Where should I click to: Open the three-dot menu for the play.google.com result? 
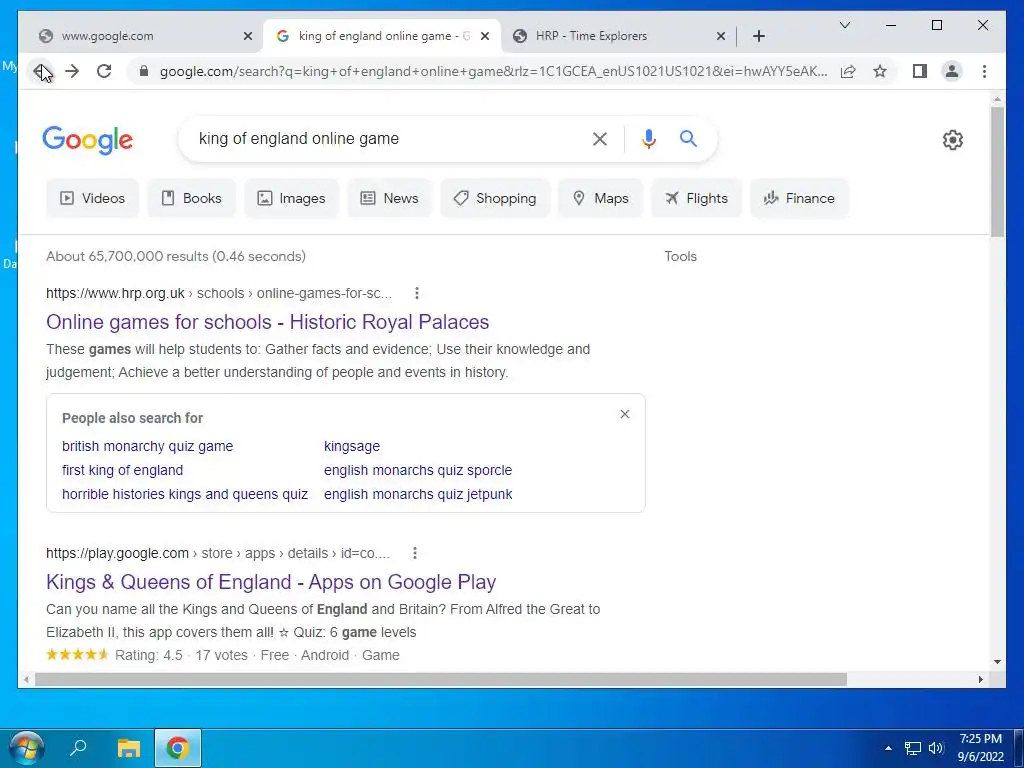click(415, 553)
